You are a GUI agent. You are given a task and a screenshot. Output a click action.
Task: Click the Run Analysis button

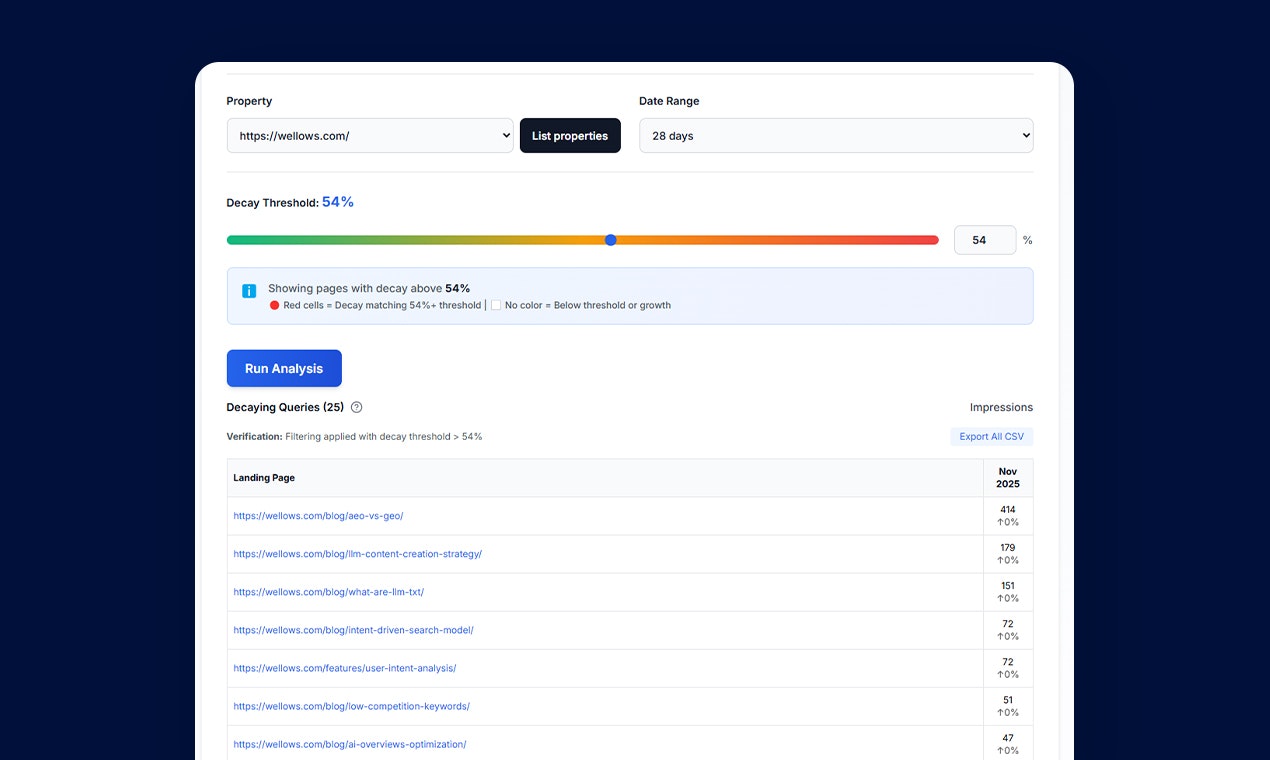coord(284,368)
